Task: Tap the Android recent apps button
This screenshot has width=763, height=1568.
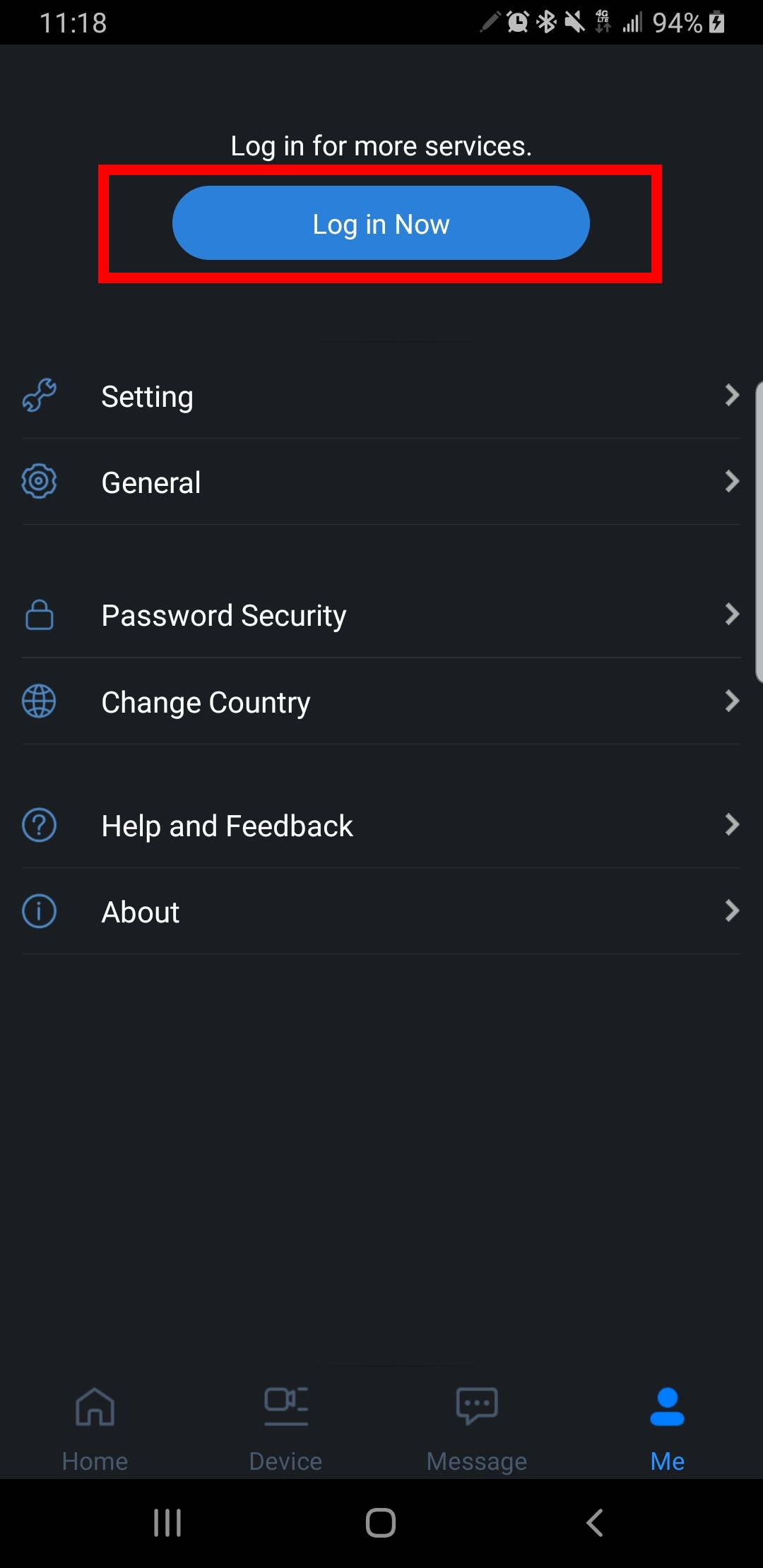Action: [x=167, y=1523]
